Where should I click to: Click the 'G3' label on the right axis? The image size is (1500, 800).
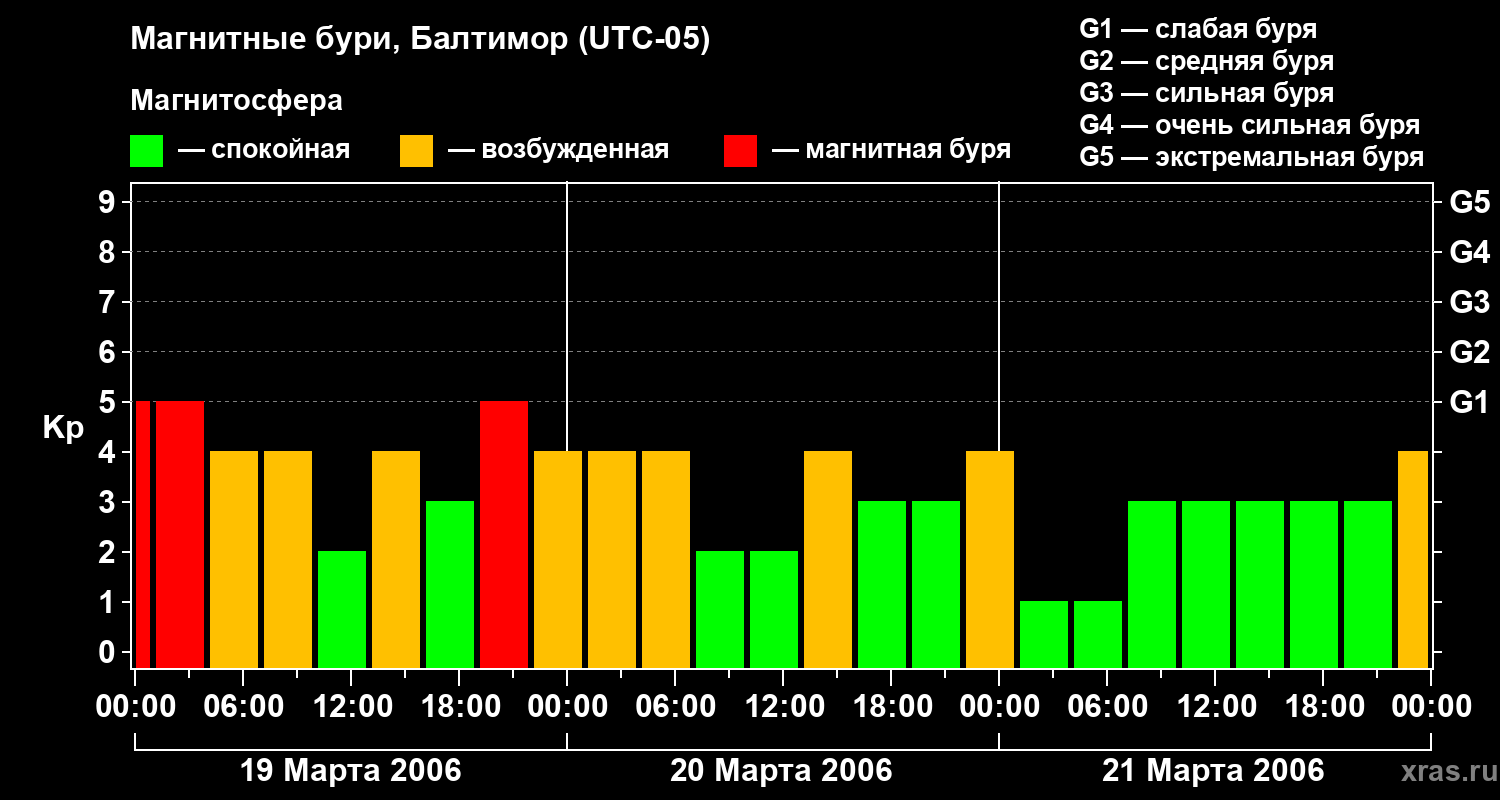coord(1469,303)
